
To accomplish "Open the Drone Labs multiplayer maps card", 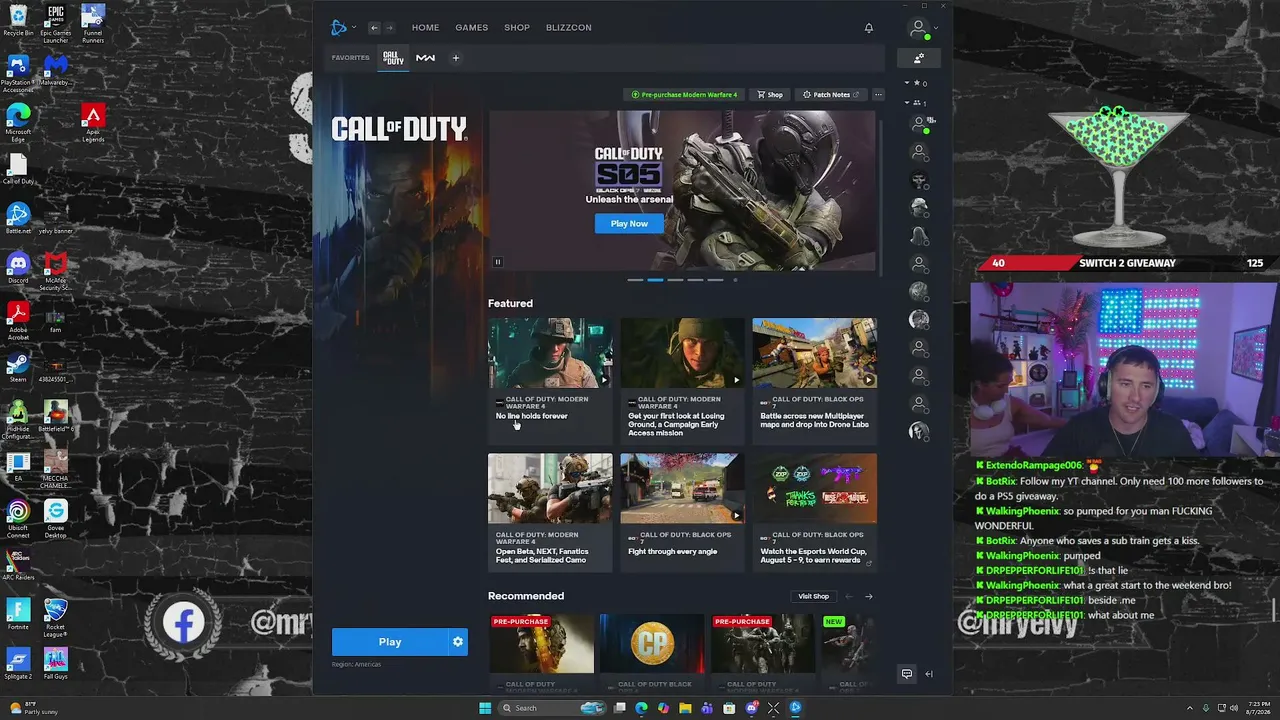I will (814, 380).
